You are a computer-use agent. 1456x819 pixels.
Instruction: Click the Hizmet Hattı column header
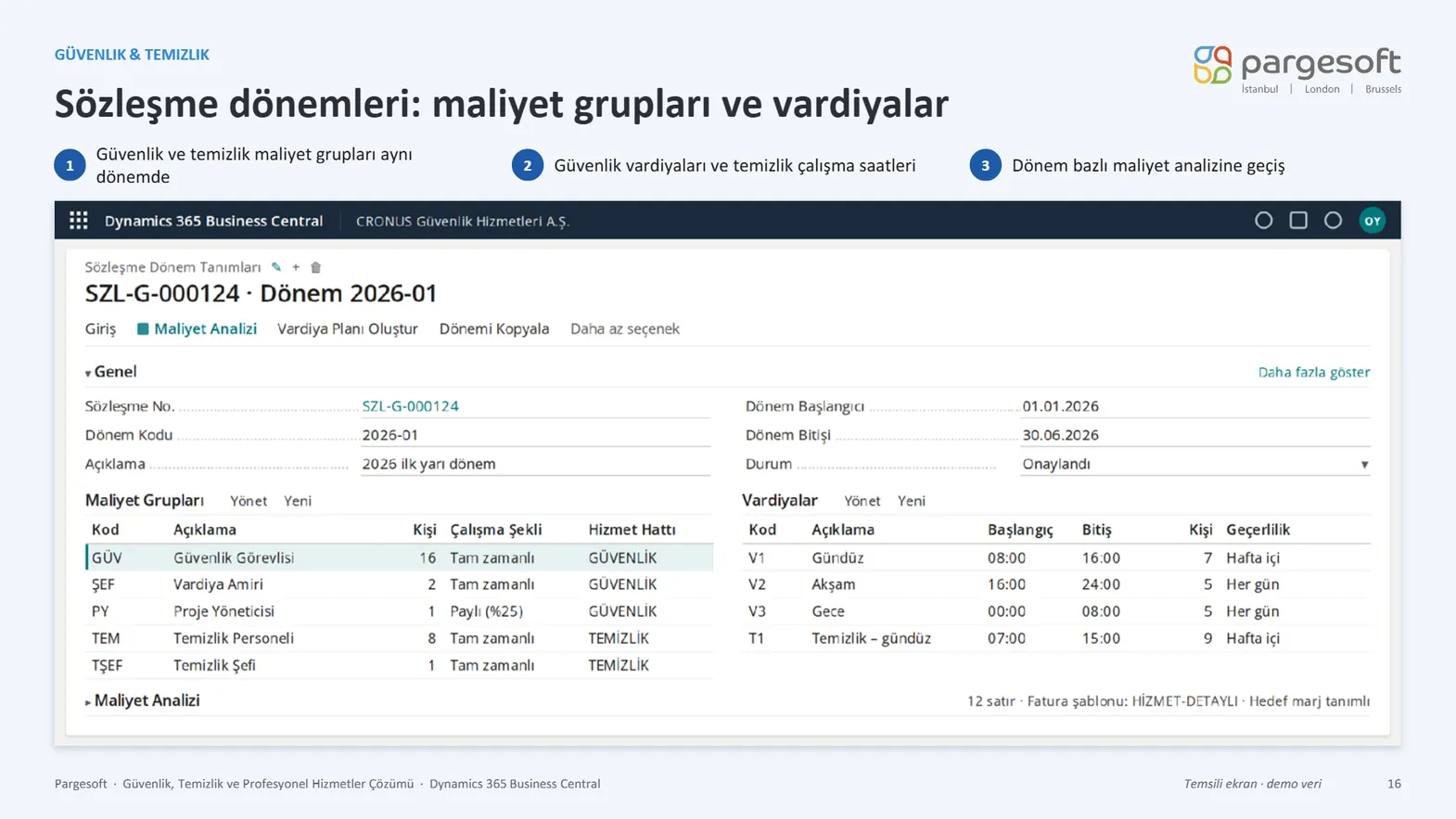(x=632, y=530)
